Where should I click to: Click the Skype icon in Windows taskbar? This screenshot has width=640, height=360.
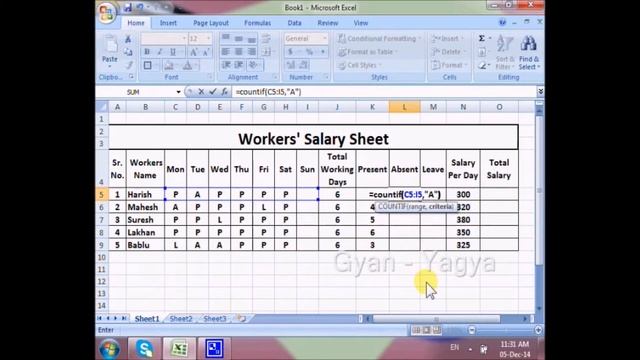click(x=144, y=349)
